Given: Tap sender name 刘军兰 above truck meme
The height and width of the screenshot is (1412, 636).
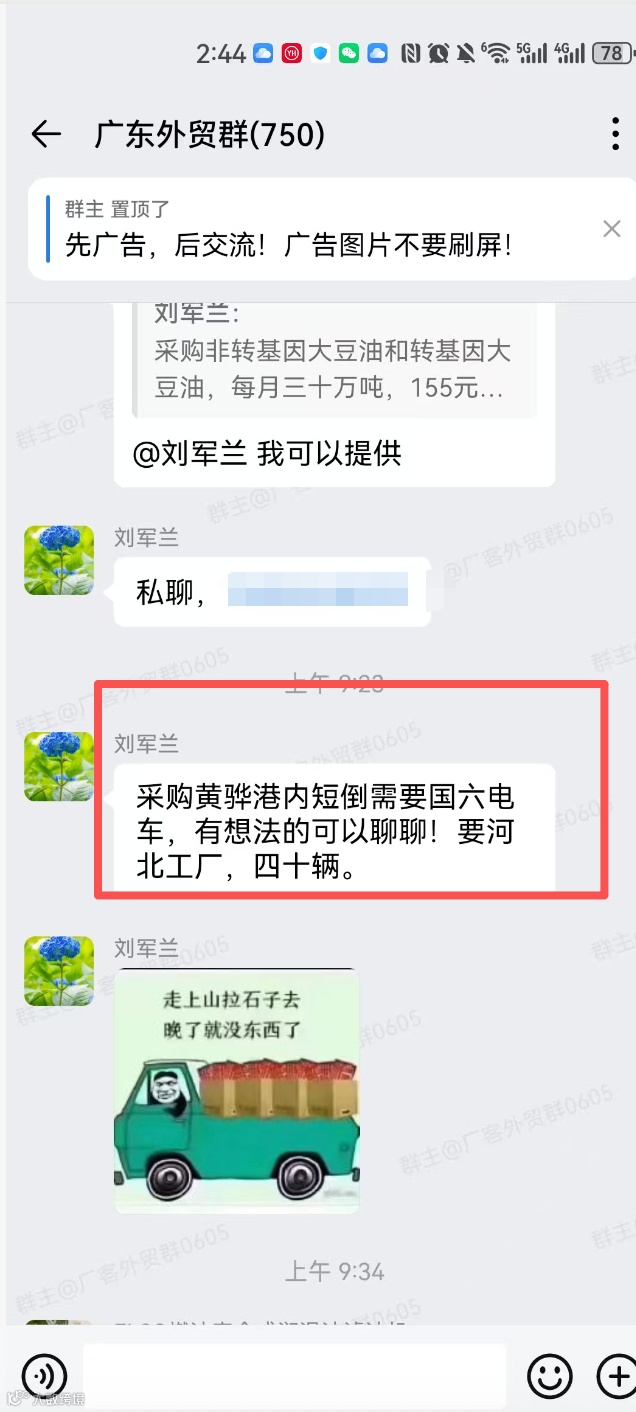Looking at the screenshot, I should tap(146, 948).
